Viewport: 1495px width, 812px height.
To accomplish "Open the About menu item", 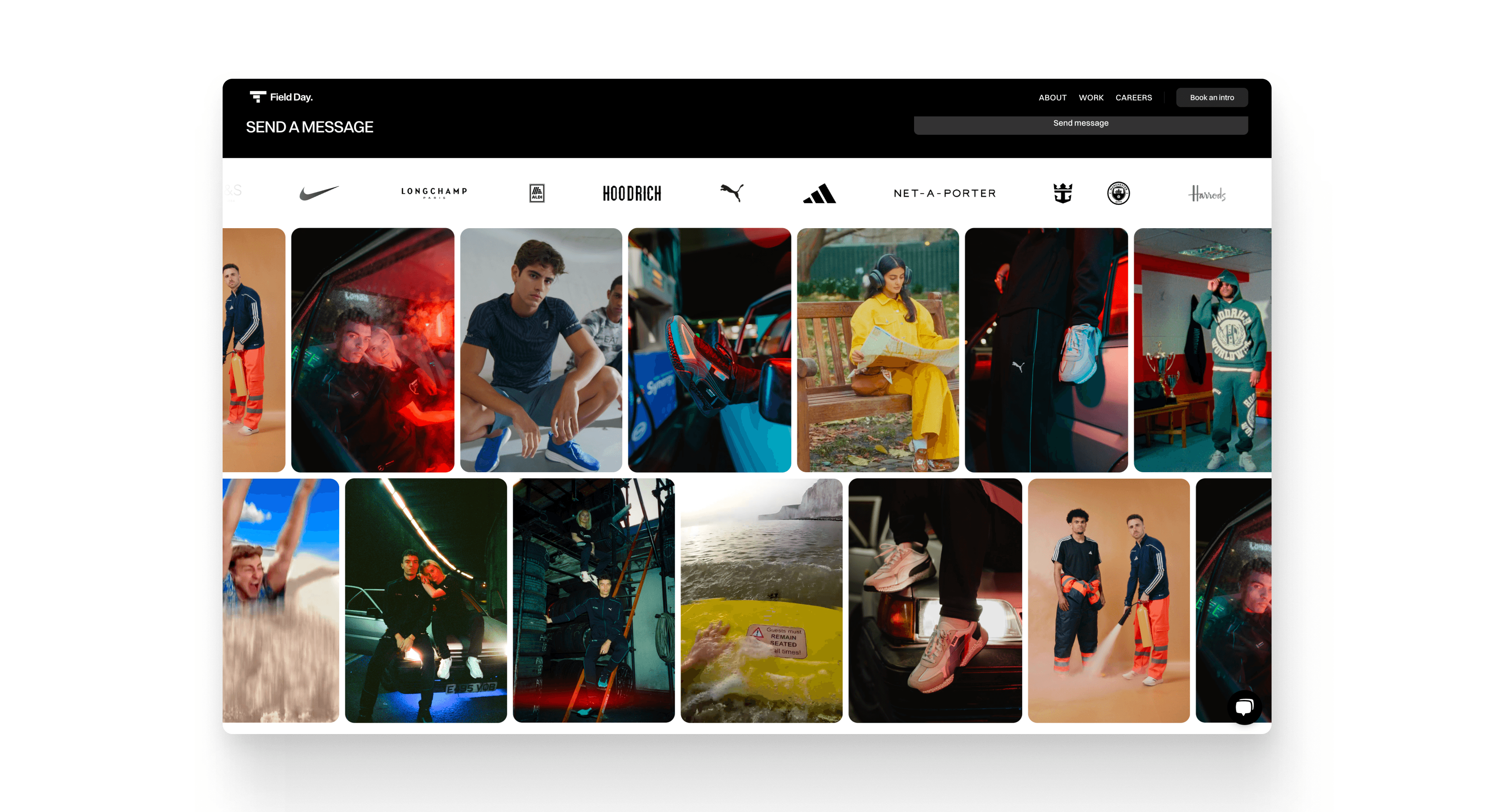I will point(1052,97).
